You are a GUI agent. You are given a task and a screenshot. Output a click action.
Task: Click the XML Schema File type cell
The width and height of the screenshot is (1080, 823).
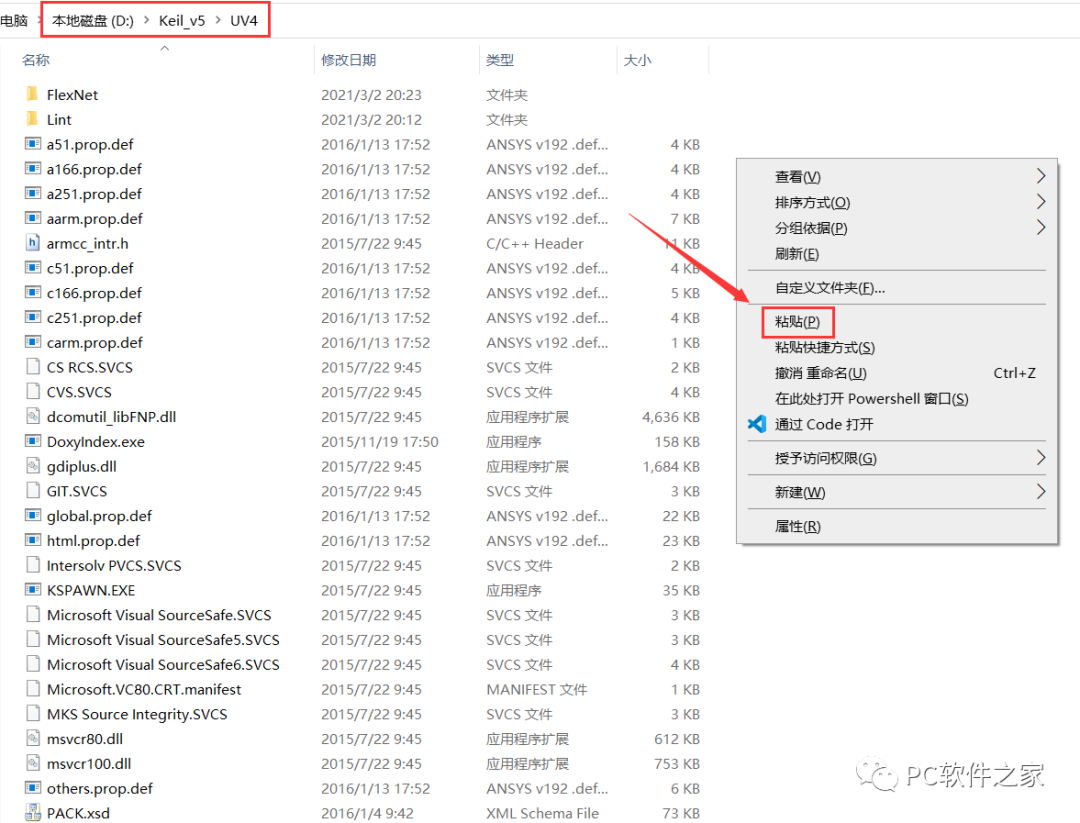[542, 813]
